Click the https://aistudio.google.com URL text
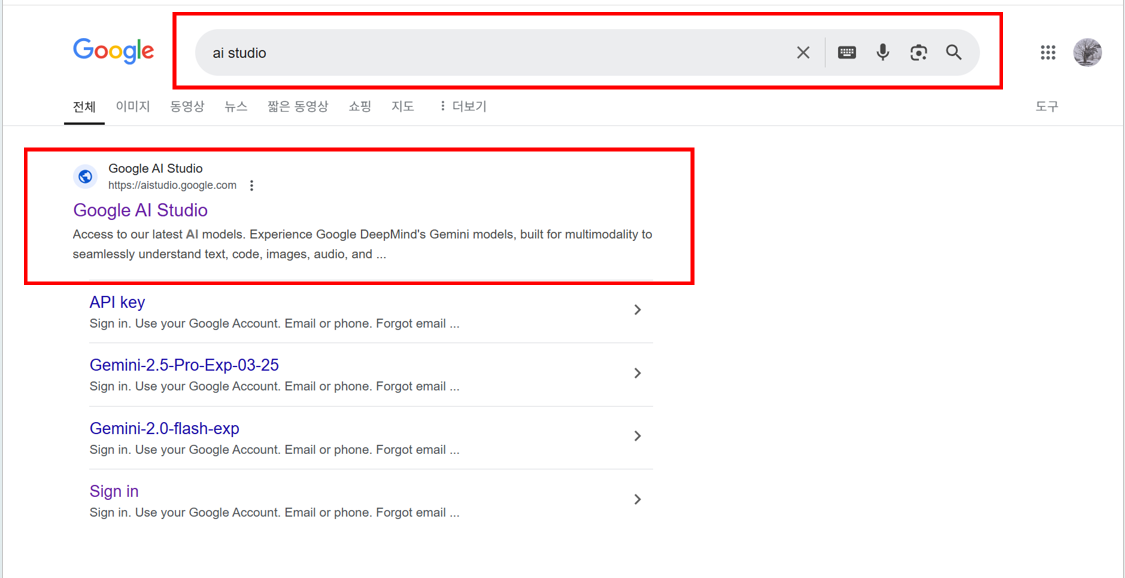This screenshot has width=1125, height=578. click(x=172, y=186)
